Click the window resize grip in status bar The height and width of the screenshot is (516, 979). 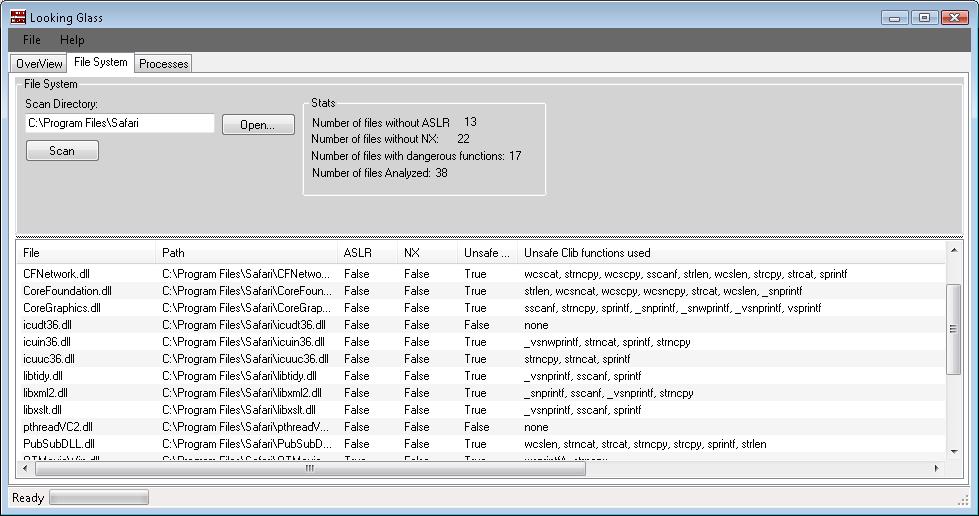point(963,499)
